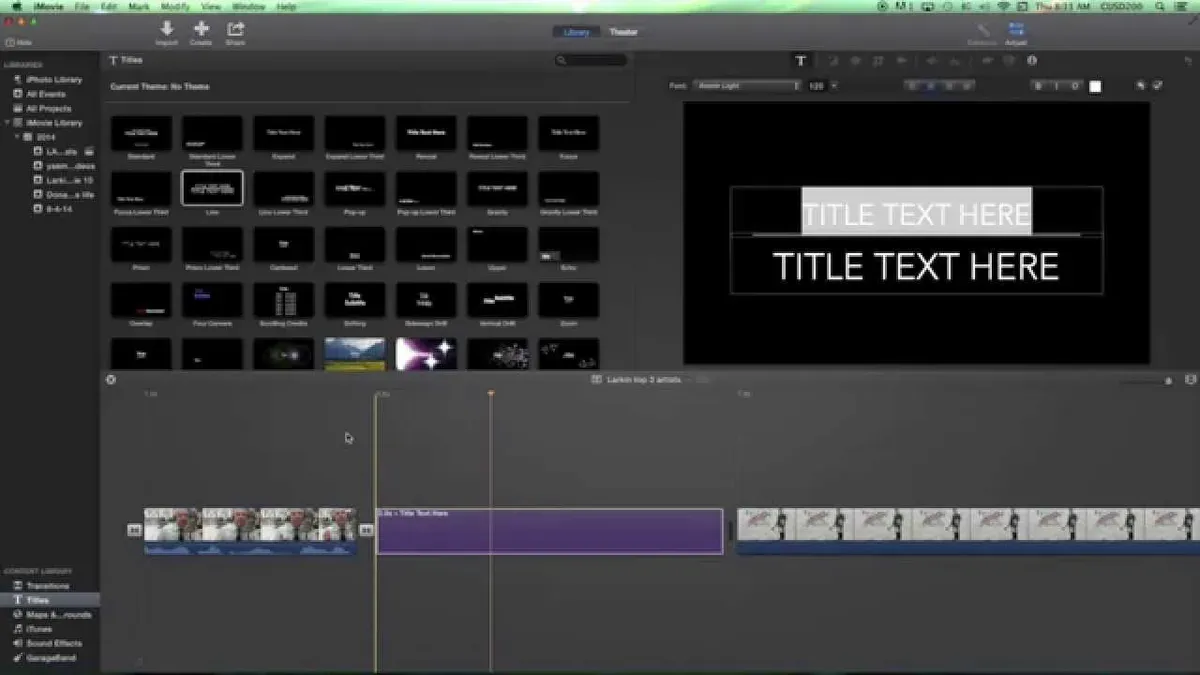Screen dimensions: 1200x675
Task: Select the first video clip in timeline
Action: click(250, 531)
